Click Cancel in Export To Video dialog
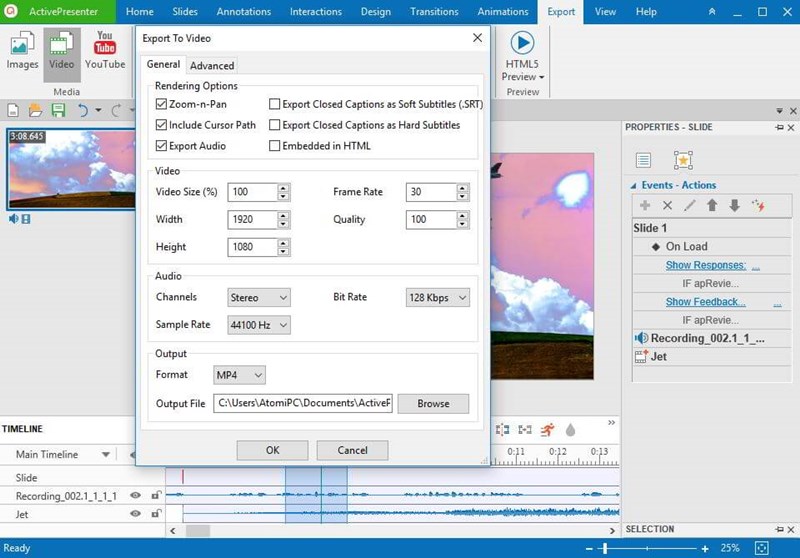The height and width of the screenshot is (558, 800). point(353,450)
